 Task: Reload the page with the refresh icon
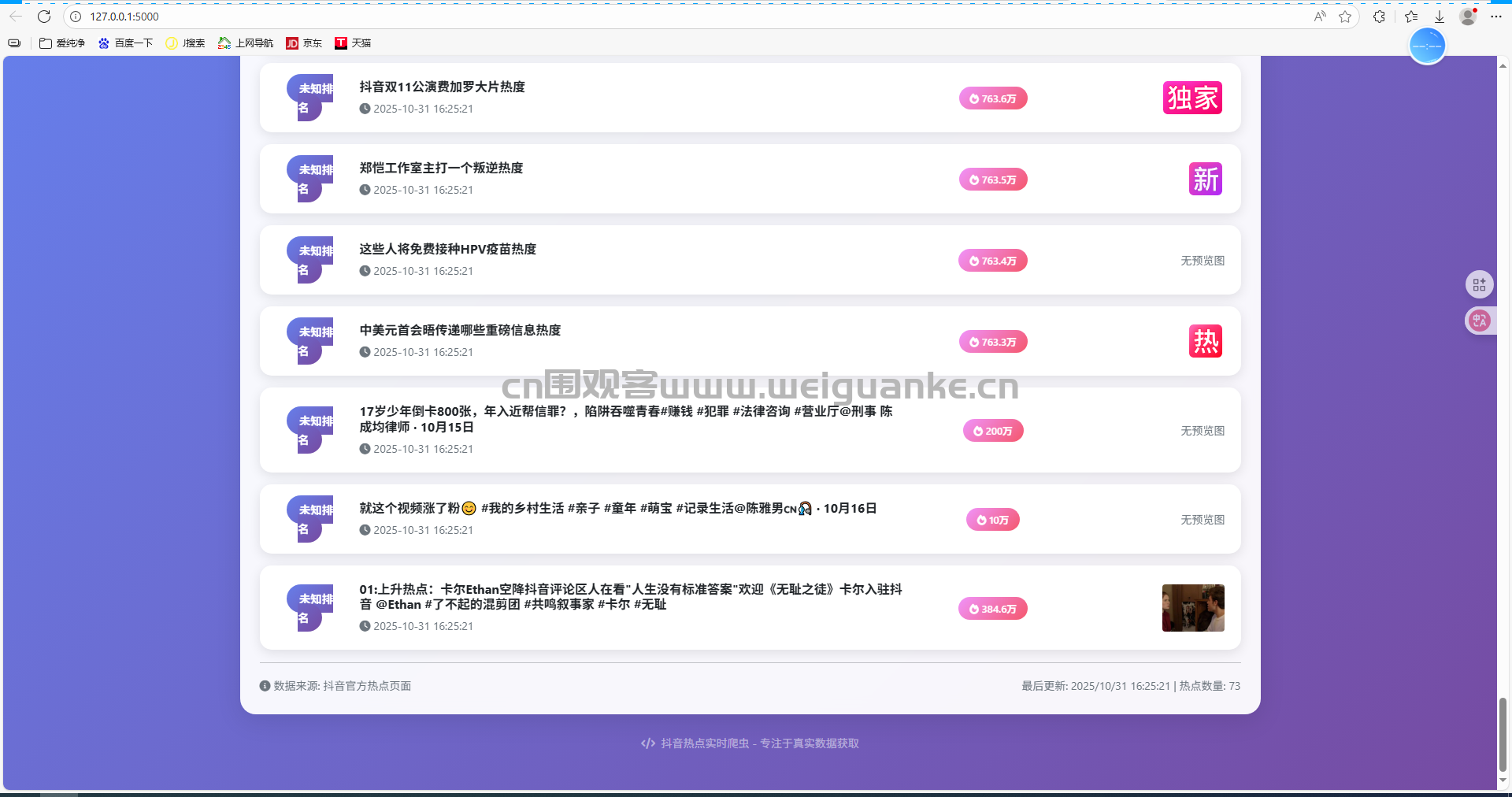click(44, 17)
